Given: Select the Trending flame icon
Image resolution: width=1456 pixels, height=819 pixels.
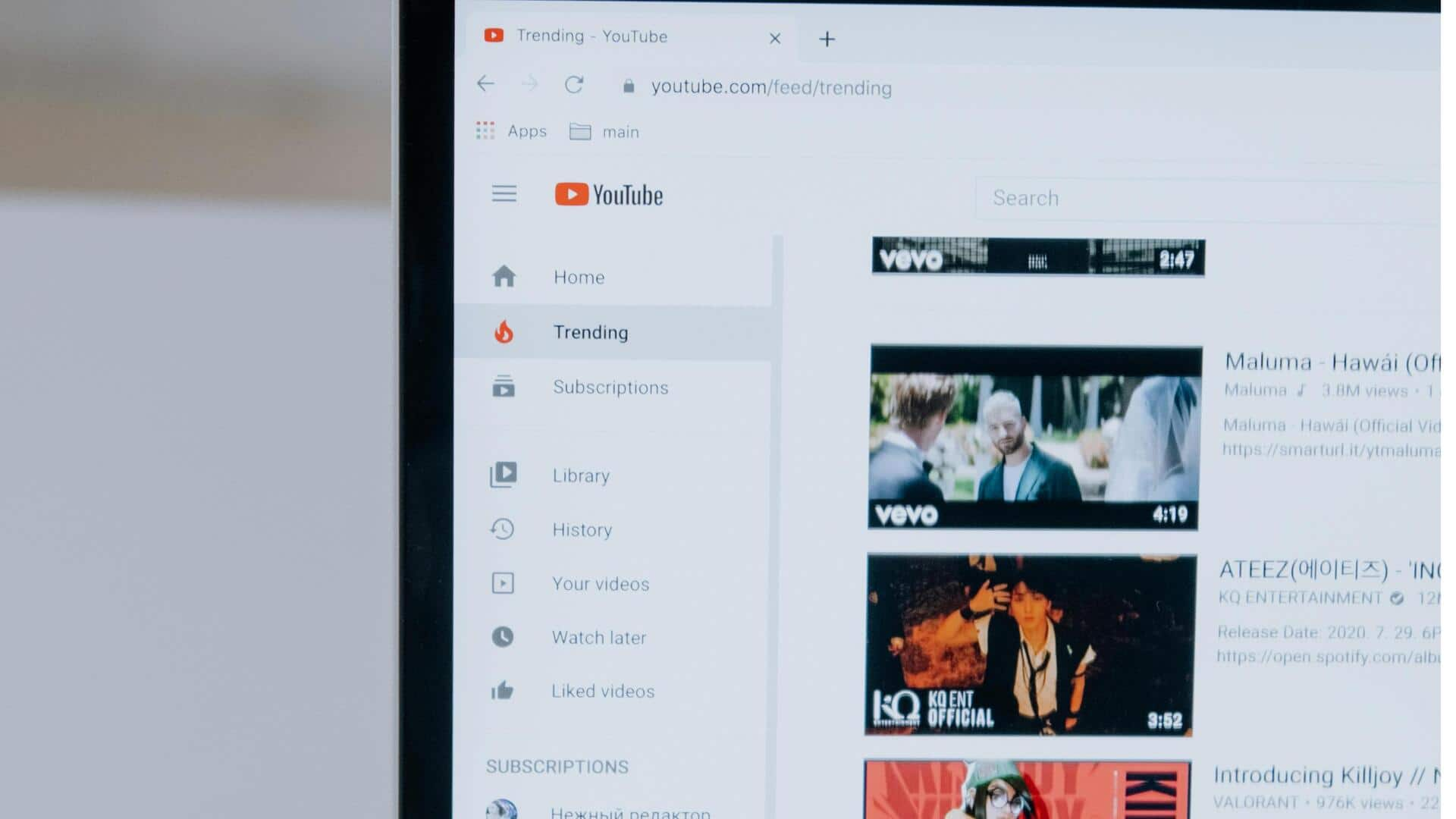Looking at the screenshot, I should (x=504, y=331).
